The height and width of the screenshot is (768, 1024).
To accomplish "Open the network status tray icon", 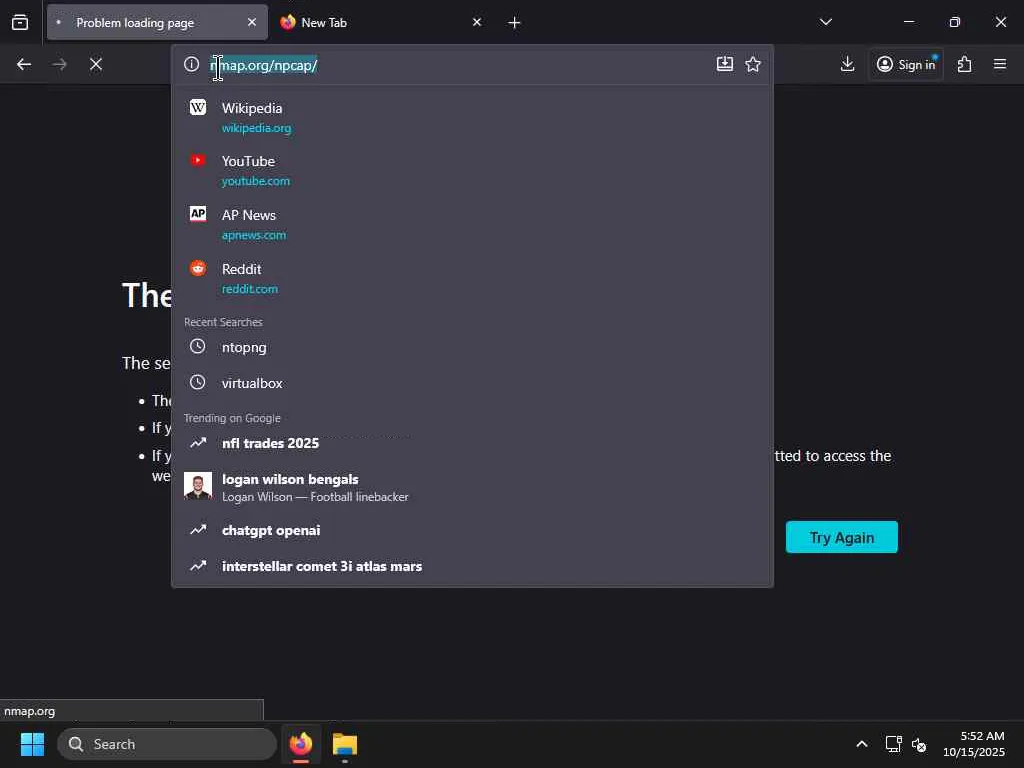I will (893, 744).
